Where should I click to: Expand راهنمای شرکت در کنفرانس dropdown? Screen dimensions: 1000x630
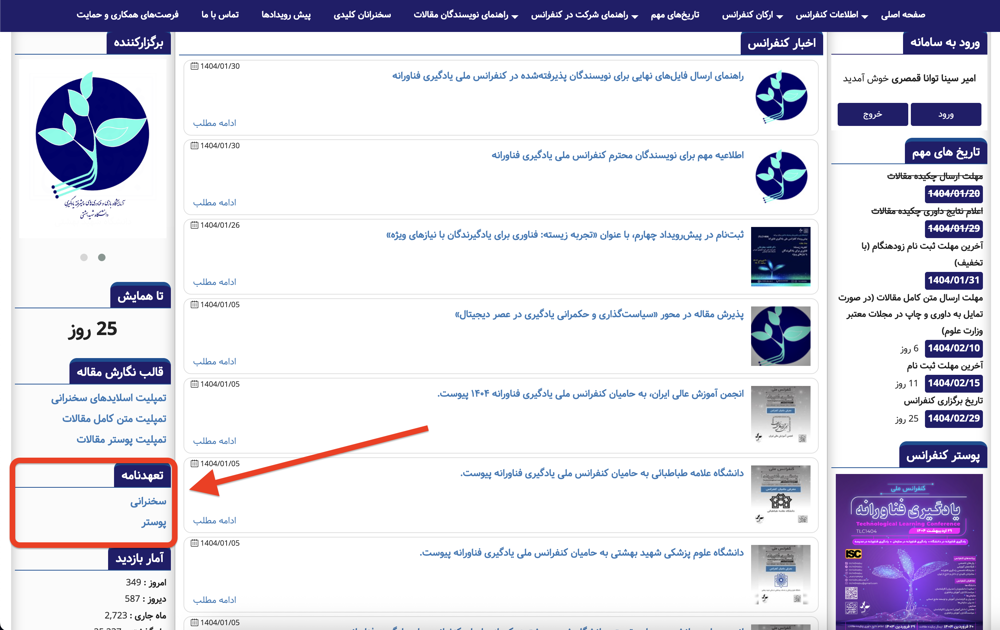(x=584, y=15)
